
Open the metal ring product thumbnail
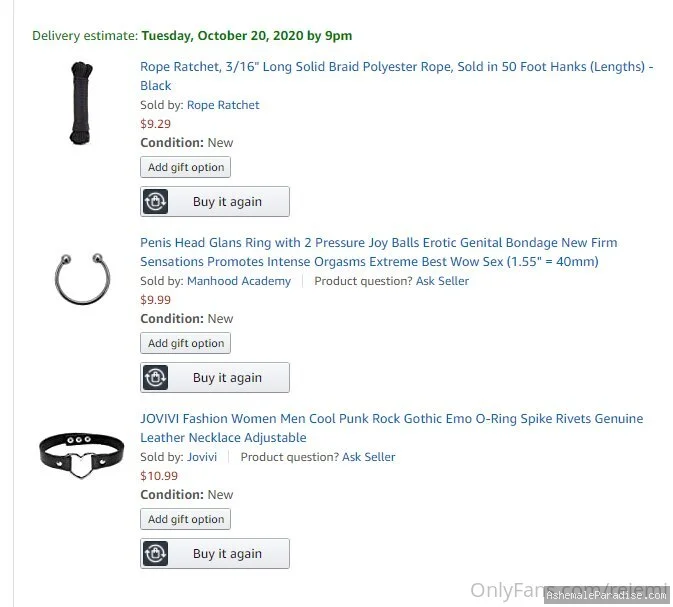[x=82, y=279]
